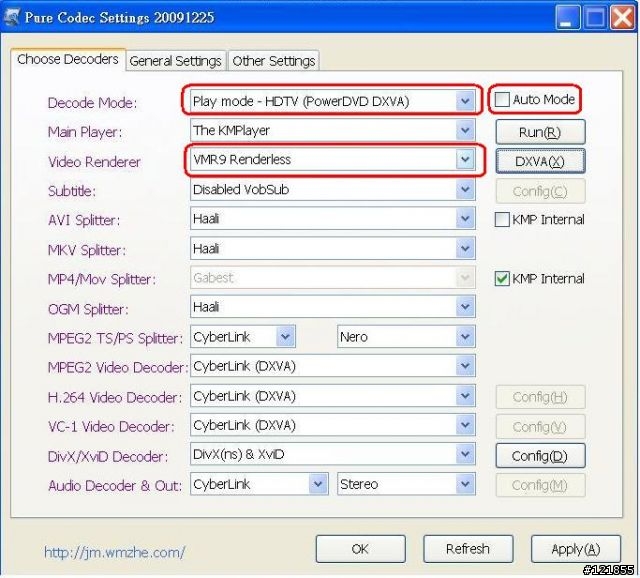The width and height of the screenshot is (640, 578).
Task: Click the Run(R) button
Action: (x=540, y=132)
